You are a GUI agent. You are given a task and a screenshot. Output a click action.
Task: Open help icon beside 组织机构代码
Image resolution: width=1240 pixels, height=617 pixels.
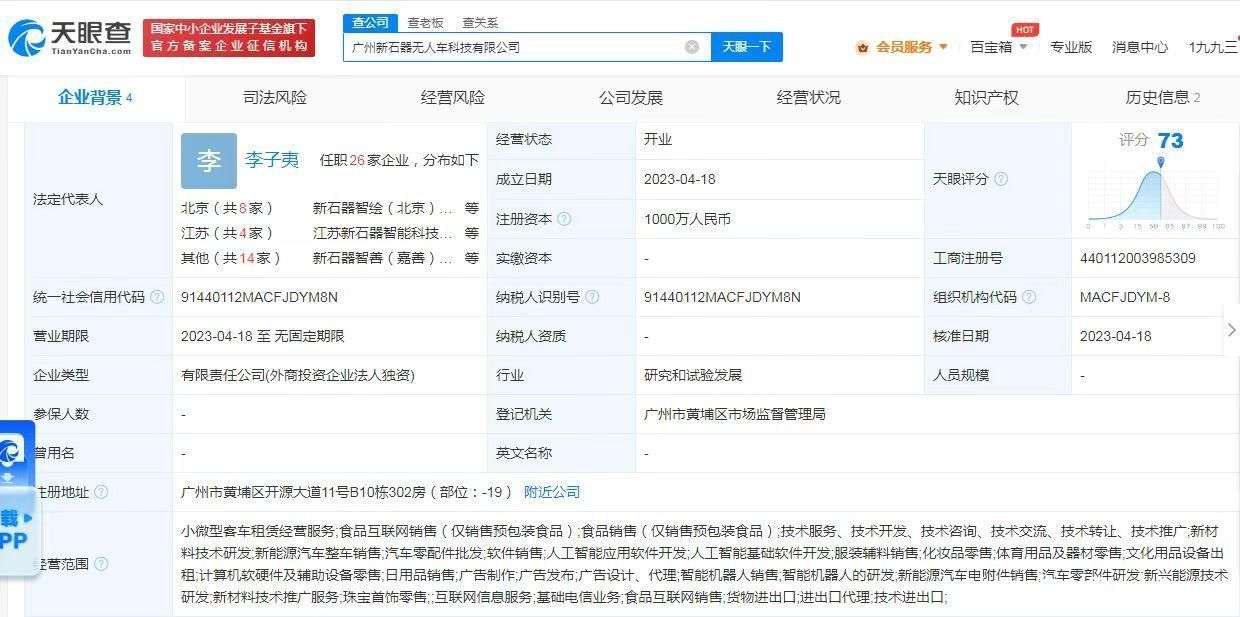pos(1029,297)
